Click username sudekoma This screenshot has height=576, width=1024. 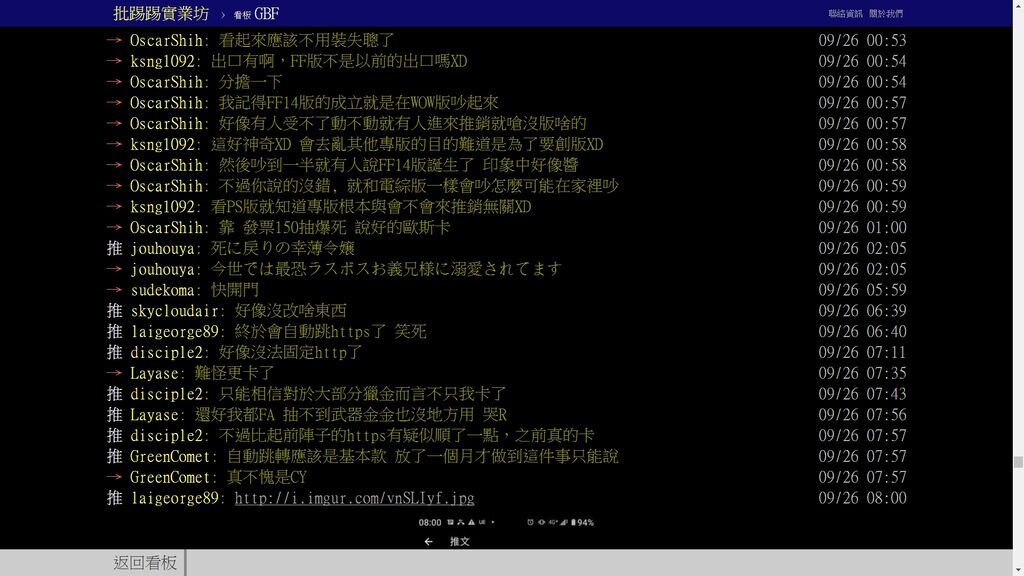tap(163, 290)
